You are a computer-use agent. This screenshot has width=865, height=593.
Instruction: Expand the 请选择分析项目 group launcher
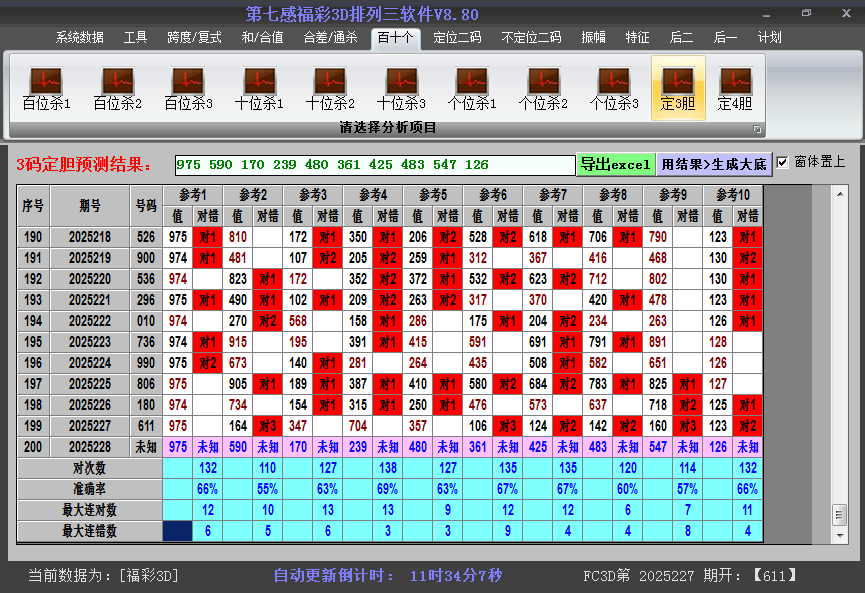757,129
